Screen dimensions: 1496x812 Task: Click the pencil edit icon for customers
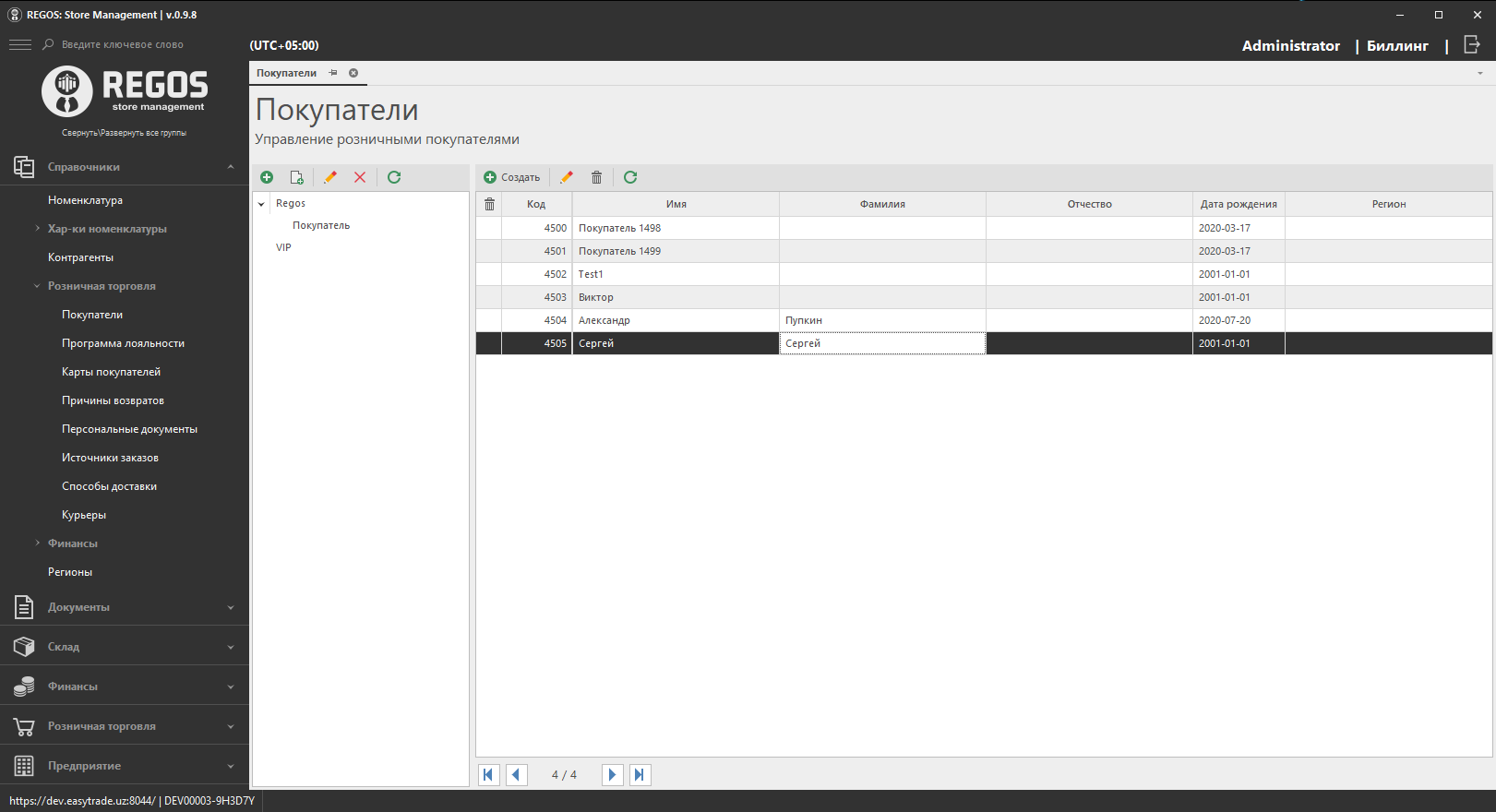pyautogui.click(x=567, y=177)
